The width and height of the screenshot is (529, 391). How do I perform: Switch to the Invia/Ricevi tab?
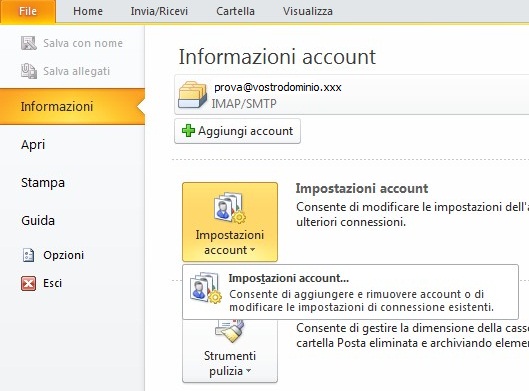(x=159, y=11)
